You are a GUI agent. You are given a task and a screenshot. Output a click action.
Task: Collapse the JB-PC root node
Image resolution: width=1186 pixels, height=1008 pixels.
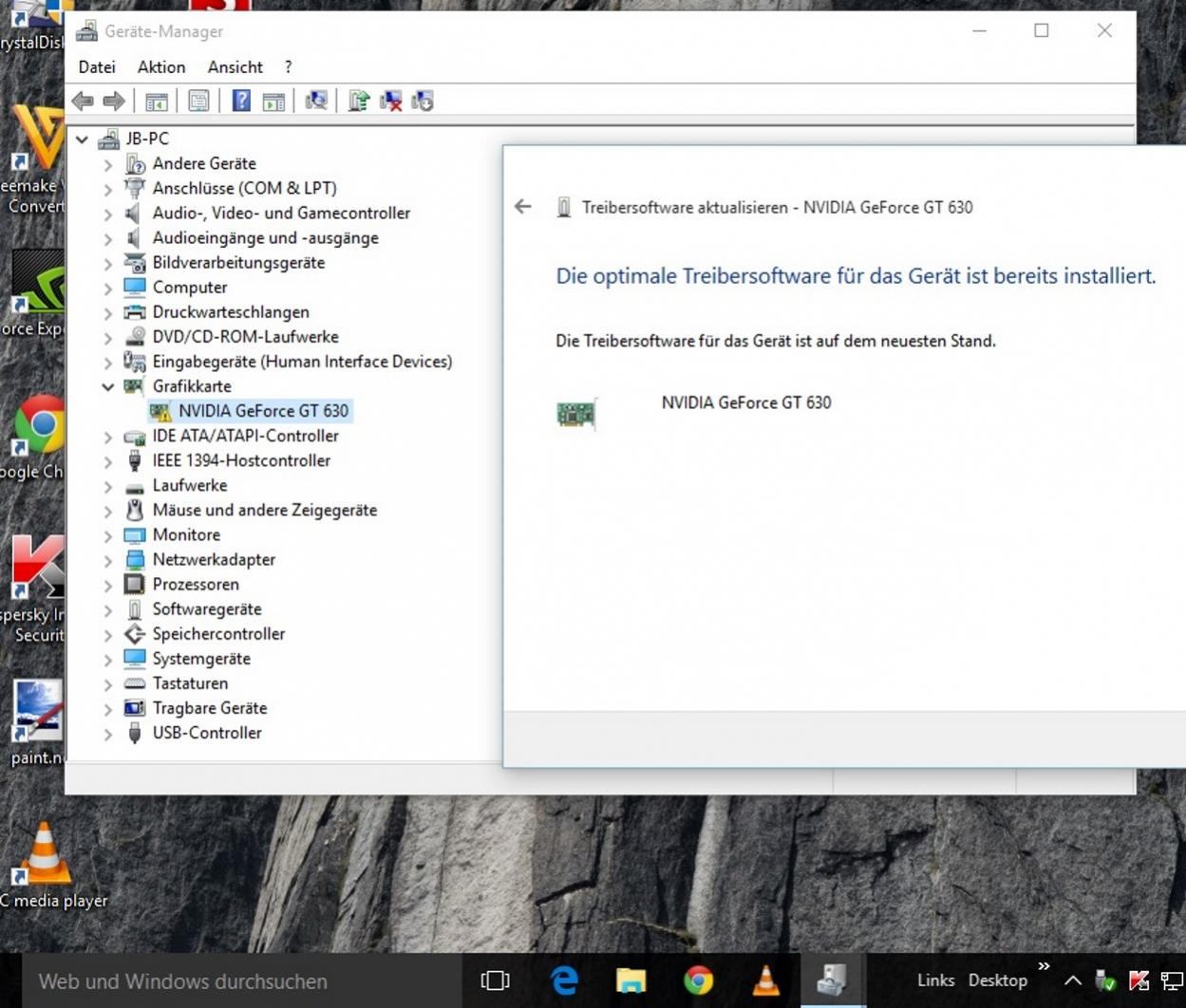coord(83,139)
